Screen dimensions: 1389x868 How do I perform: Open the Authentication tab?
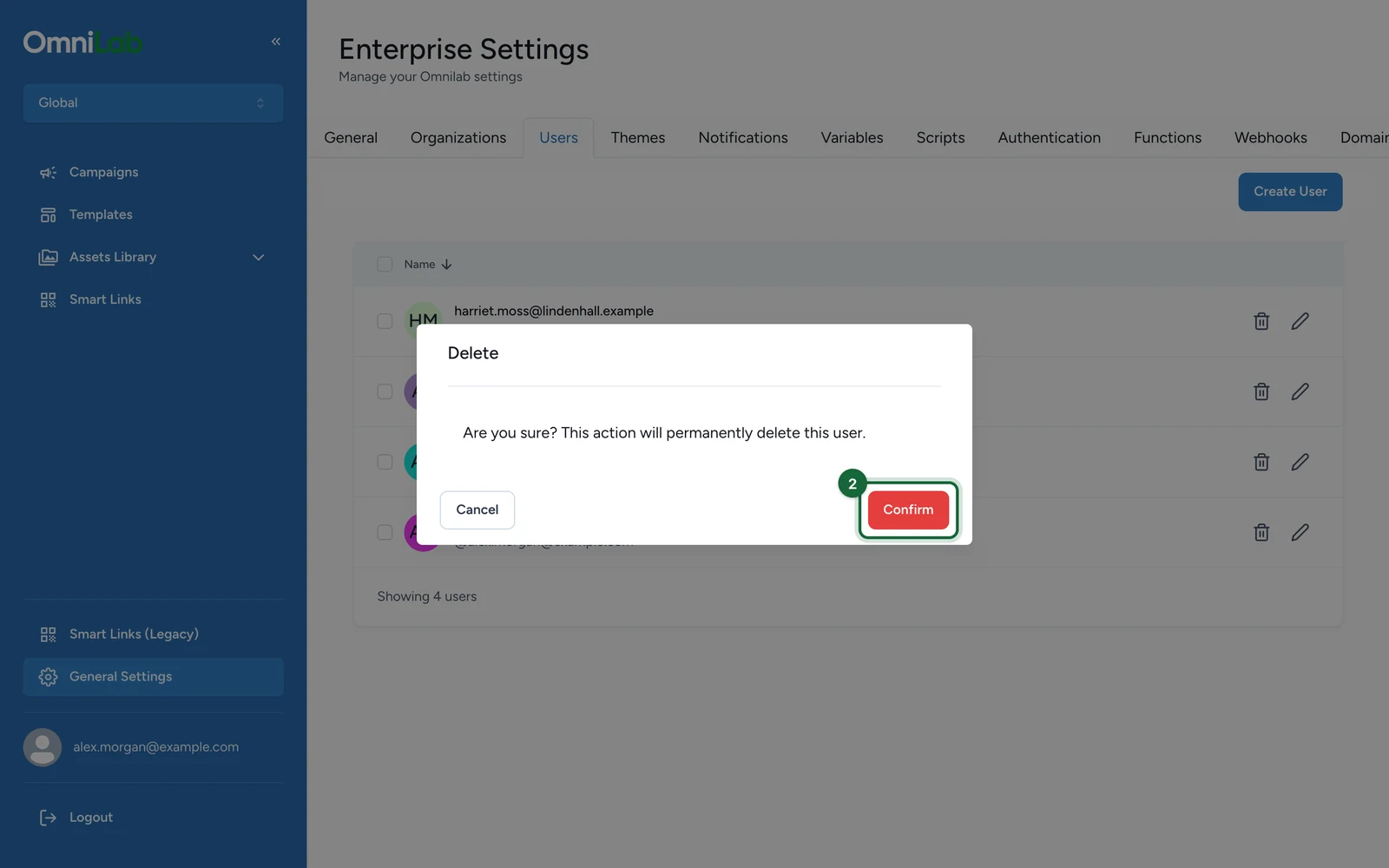(x=1049, y=138)
